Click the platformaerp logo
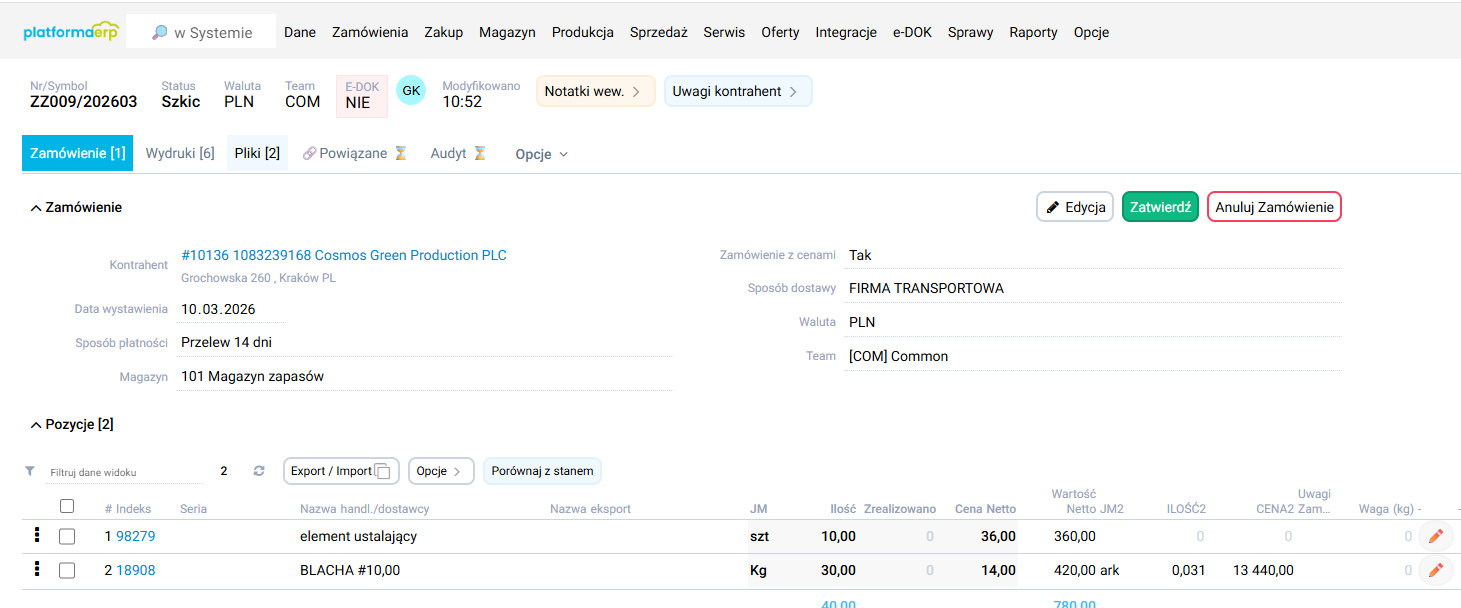The image size is (1461, 608). pyautogui.click(x=71, y=32)
